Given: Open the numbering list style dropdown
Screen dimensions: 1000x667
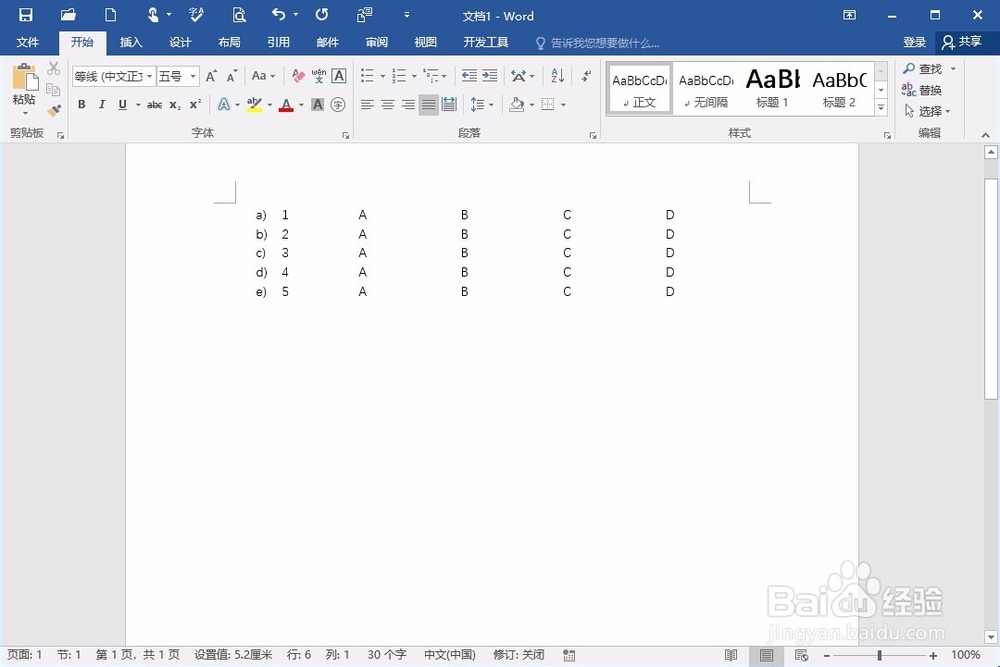Looking at the screenshot, I should coord(414,77).
